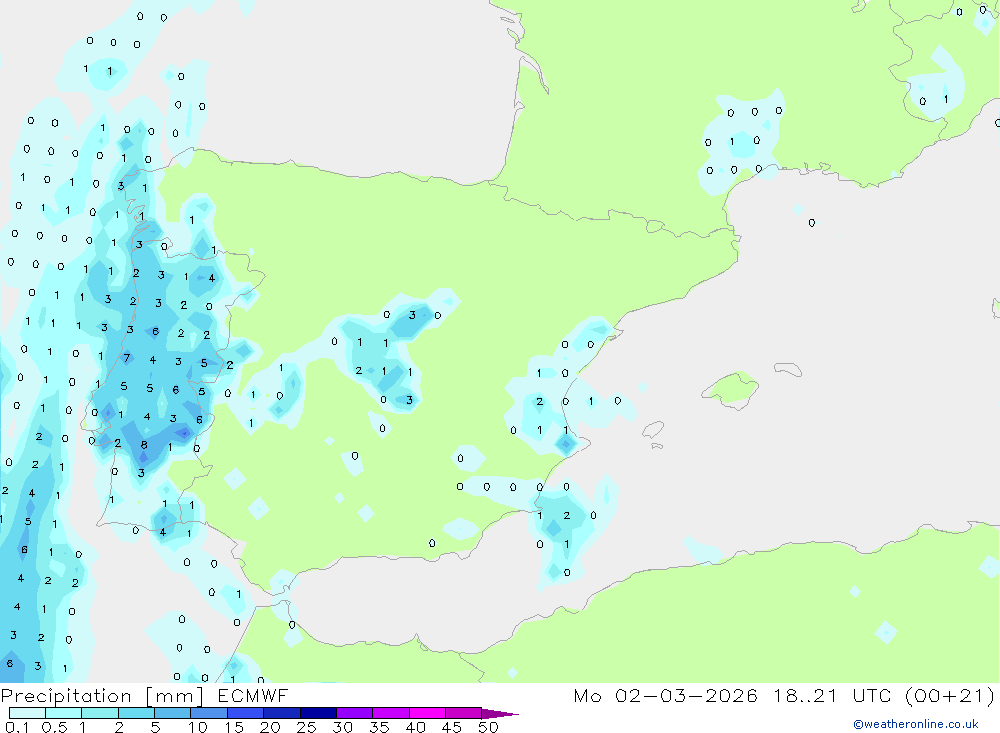Click the 35–40 mm legend swatch
The height and width of the screenshot is (733, 1000).
[391, 713]
